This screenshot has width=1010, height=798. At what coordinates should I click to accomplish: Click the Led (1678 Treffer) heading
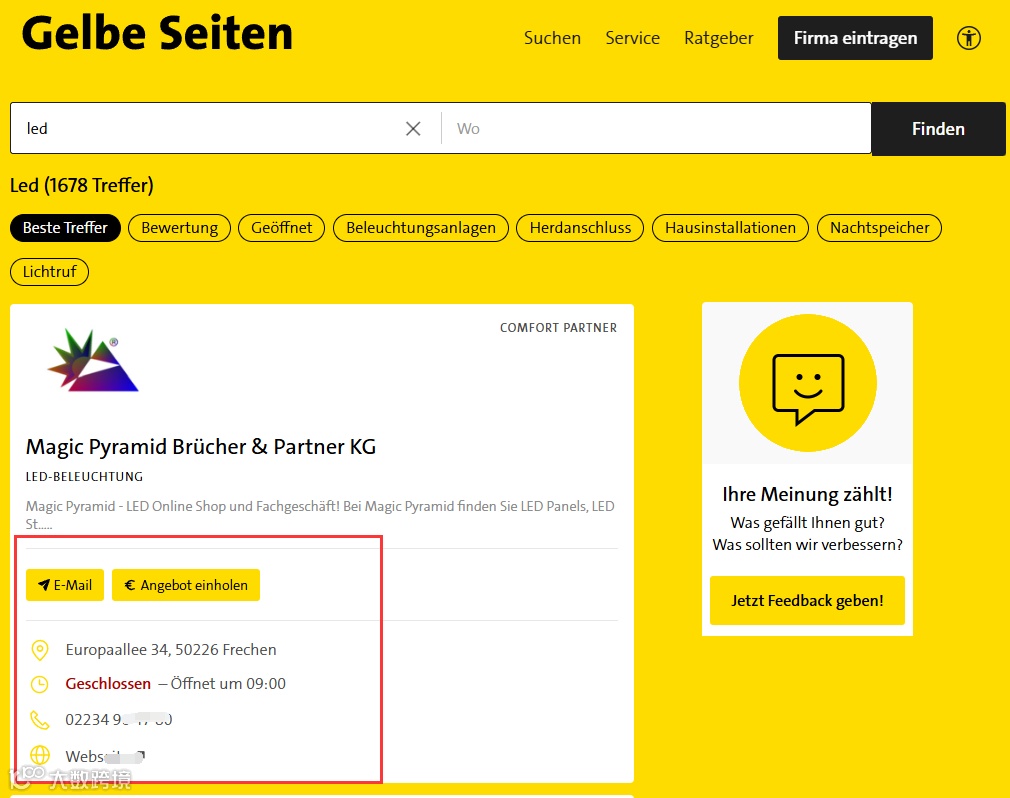(82, 185)
